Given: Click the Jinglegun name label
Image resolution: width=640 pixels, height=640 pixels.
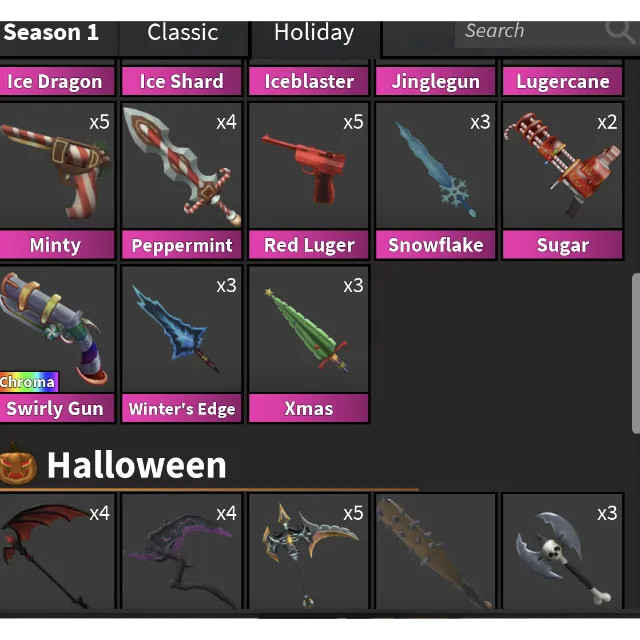Looking at the screenshot, I should coord(436,81).
